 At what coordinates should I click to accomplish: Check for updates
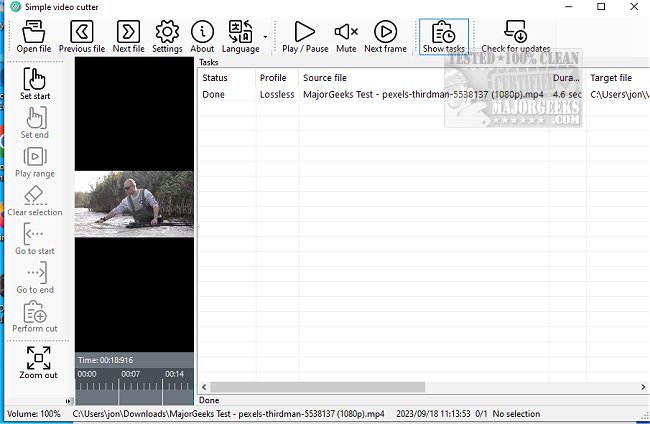[516, 36]
